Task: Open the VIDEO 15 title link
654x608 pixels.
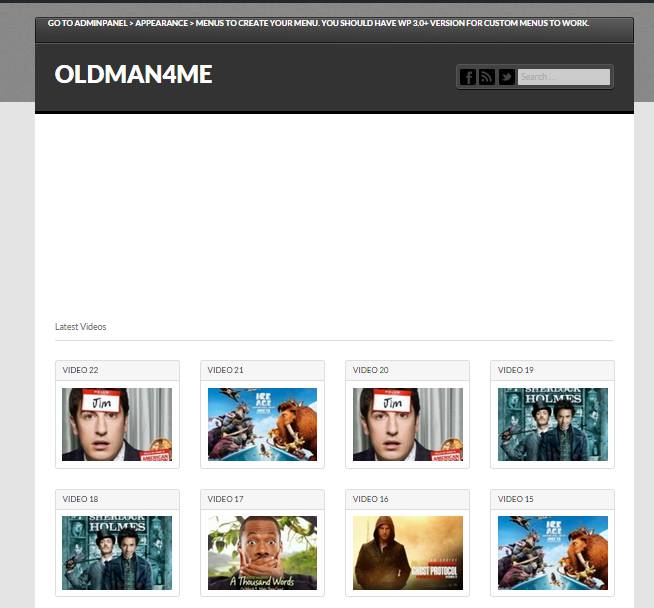Action: coord(516,499)
